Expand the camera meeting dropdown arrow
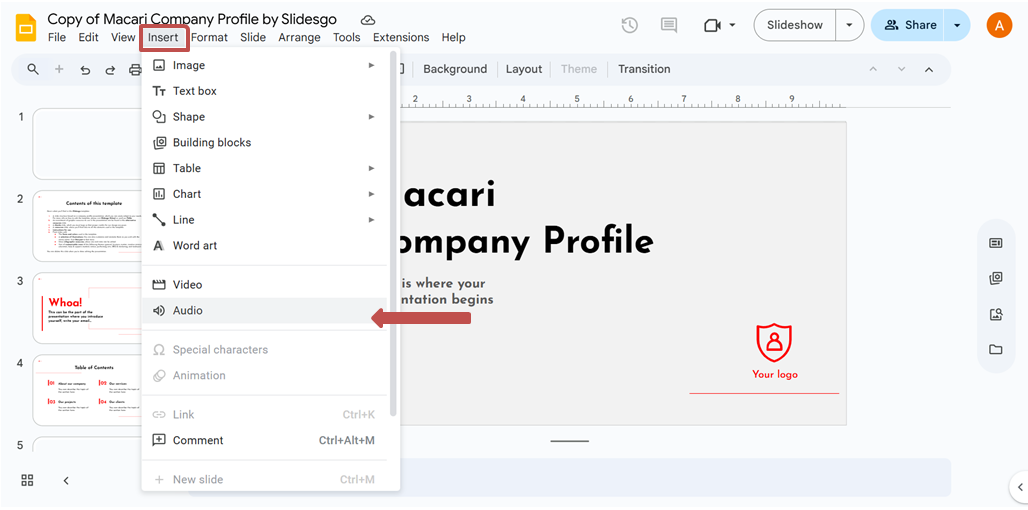 [732, 25]
